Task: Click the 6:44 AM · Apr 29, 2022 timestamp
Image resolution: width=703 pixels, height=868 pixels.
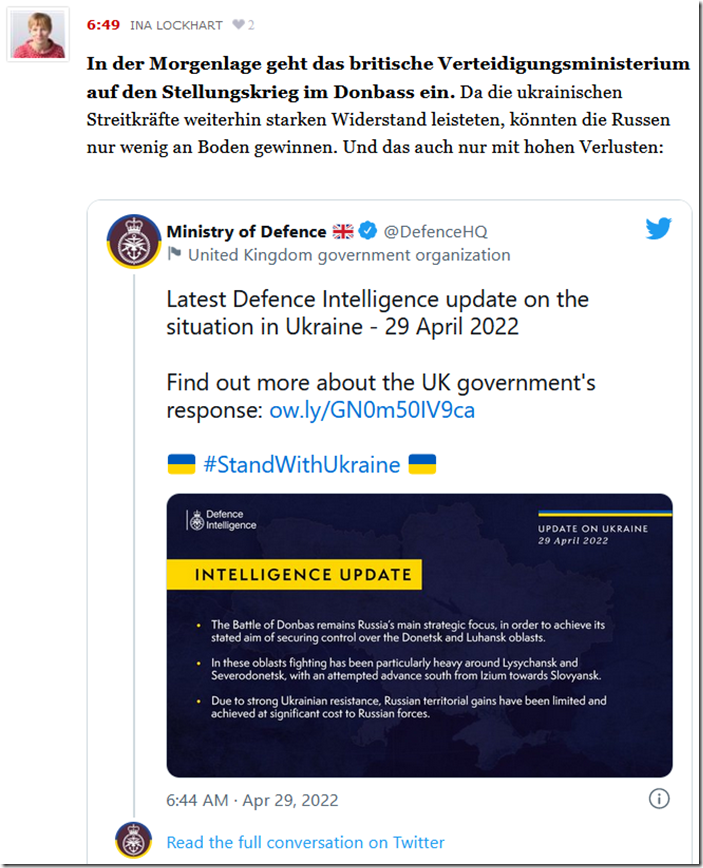Action: pyautogui.click(x=252, y=800)
